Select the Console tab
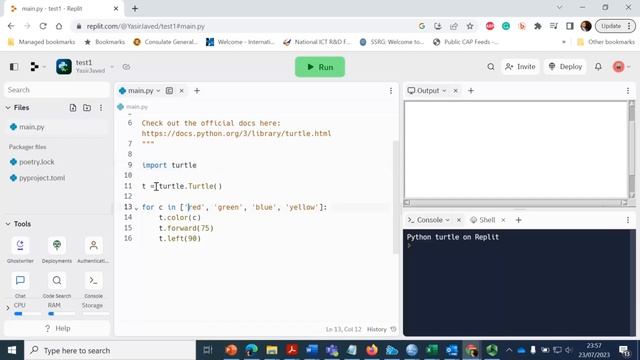This screenshot has width=640, height=360. pos(426,220)
